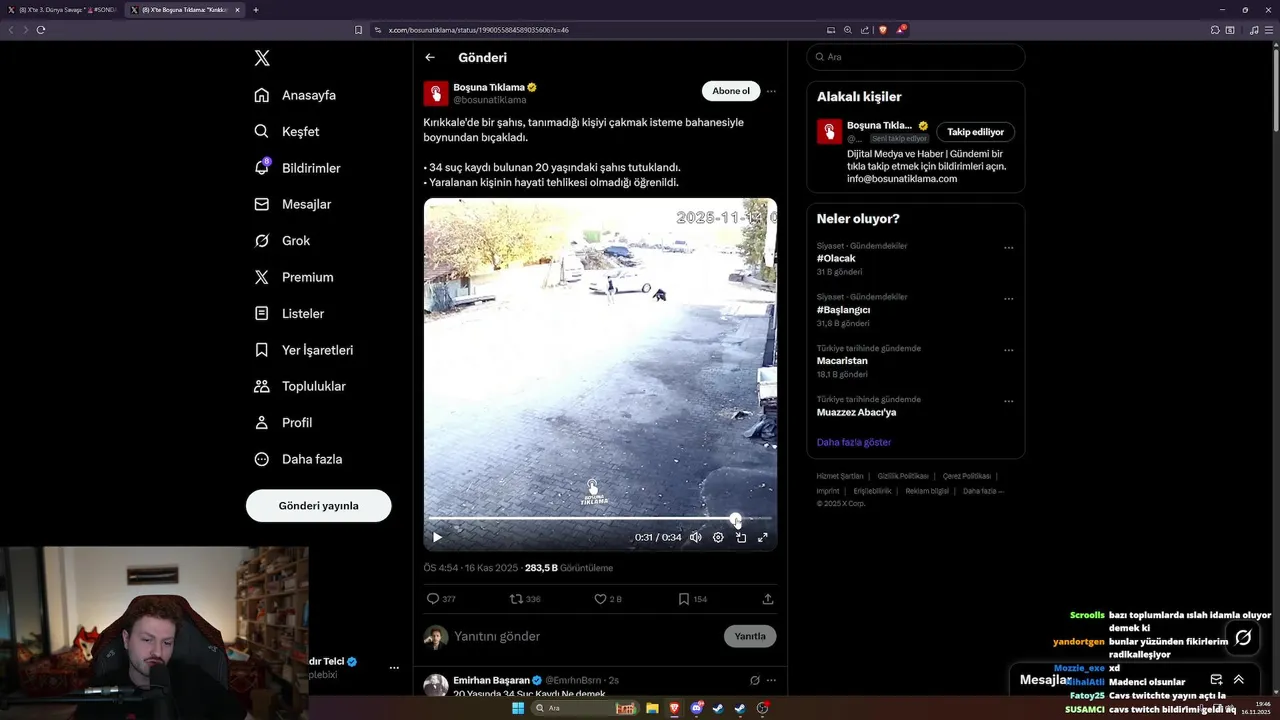Play the video
The image size is (1280, 720).
coord(437,537)
